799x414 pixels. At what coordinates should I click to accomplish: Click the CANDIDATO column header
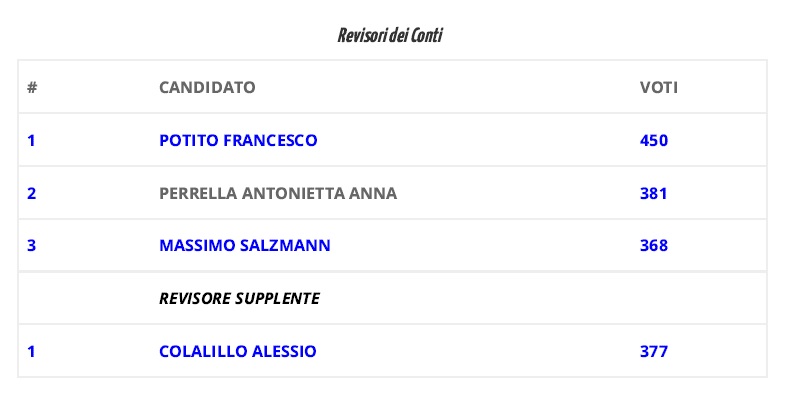tap(207, 87)
